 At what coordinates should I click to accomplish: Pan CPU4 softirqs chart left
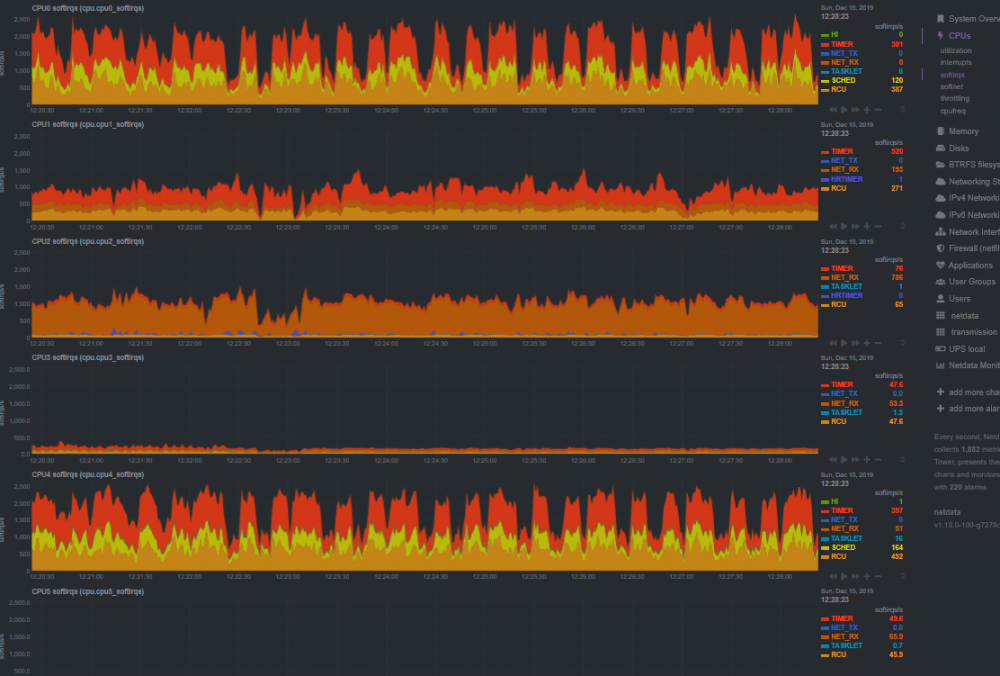[833, 576]
